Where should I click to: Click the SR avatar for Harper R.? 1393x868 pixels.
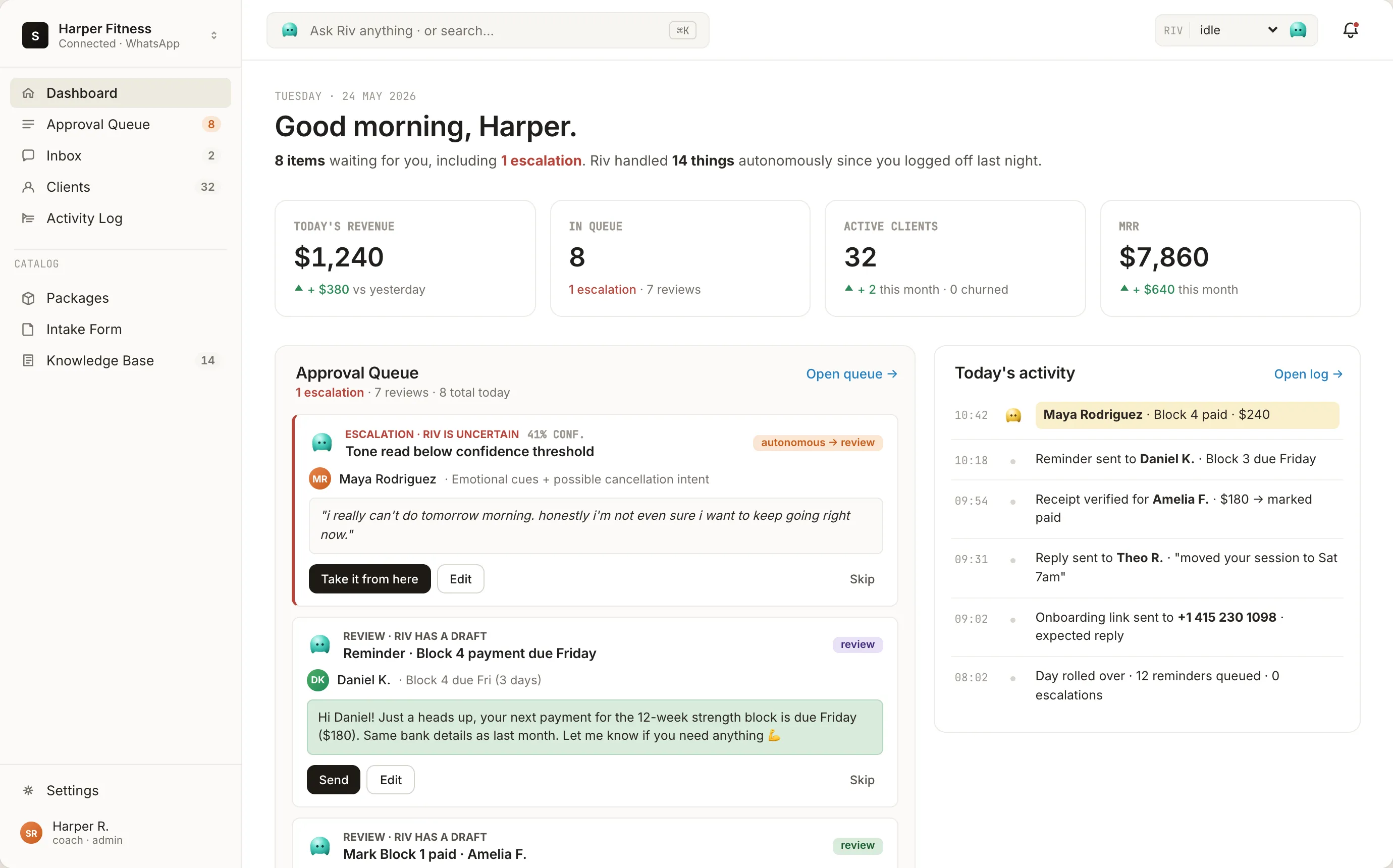coord(31,833)
